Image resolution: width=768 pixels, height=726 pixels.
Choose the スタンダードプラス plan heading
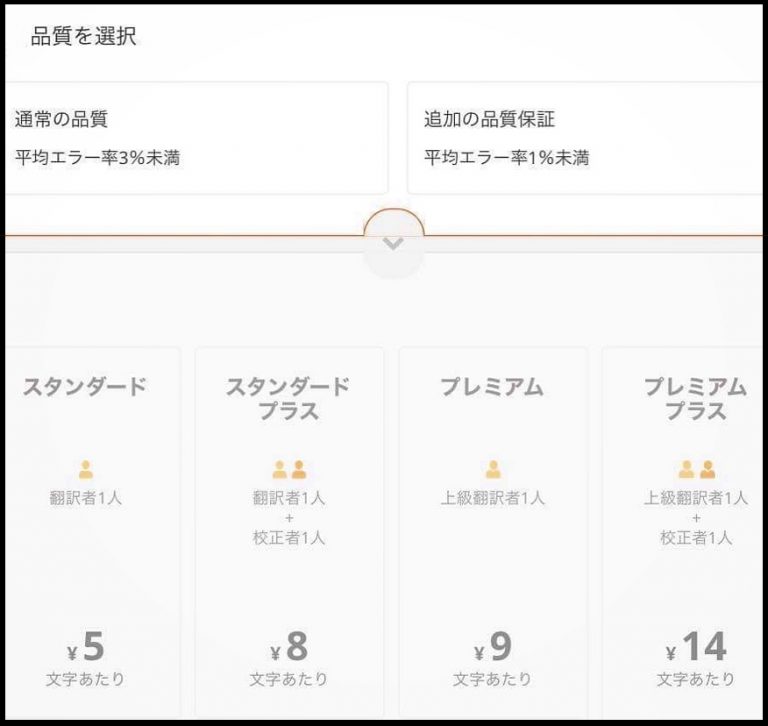tap(288, 398)
